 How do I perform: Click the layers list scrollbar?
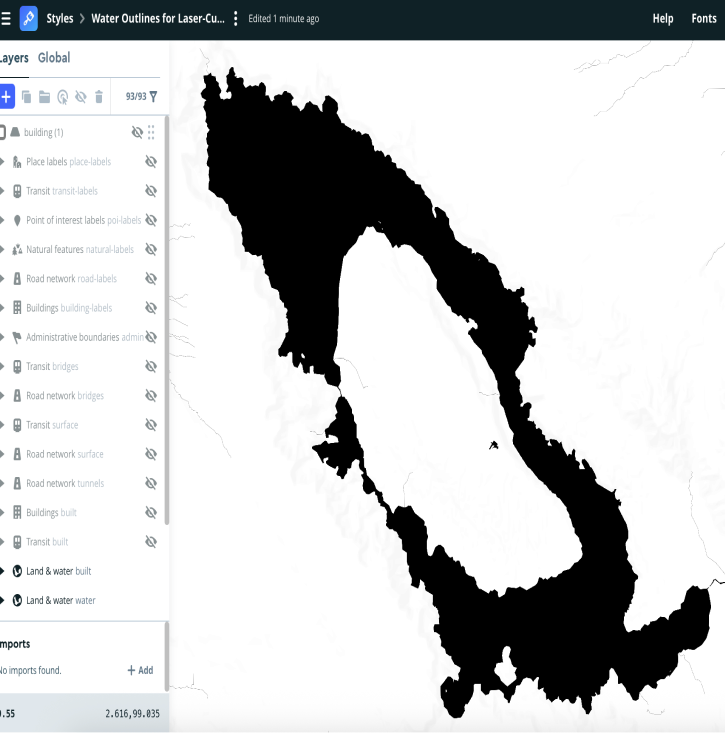pyautogui.click(x=167, y=320)
